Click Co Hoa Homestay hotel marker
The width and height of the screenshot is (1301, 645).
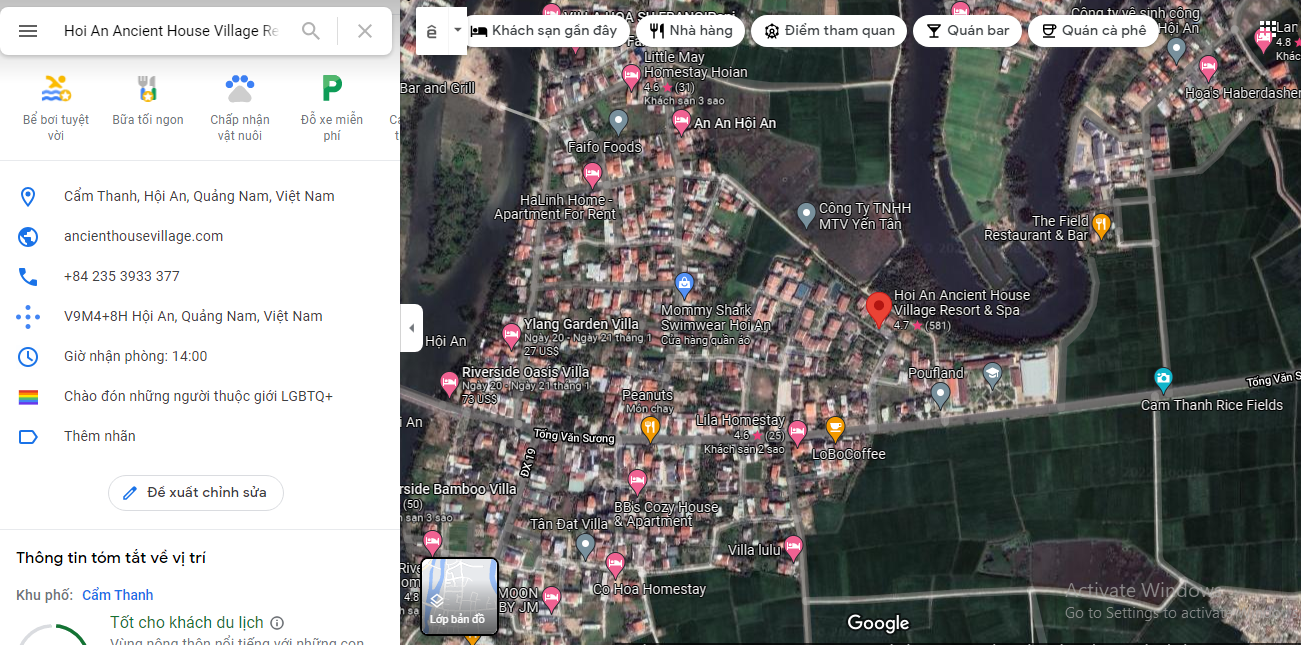point(615,565)
